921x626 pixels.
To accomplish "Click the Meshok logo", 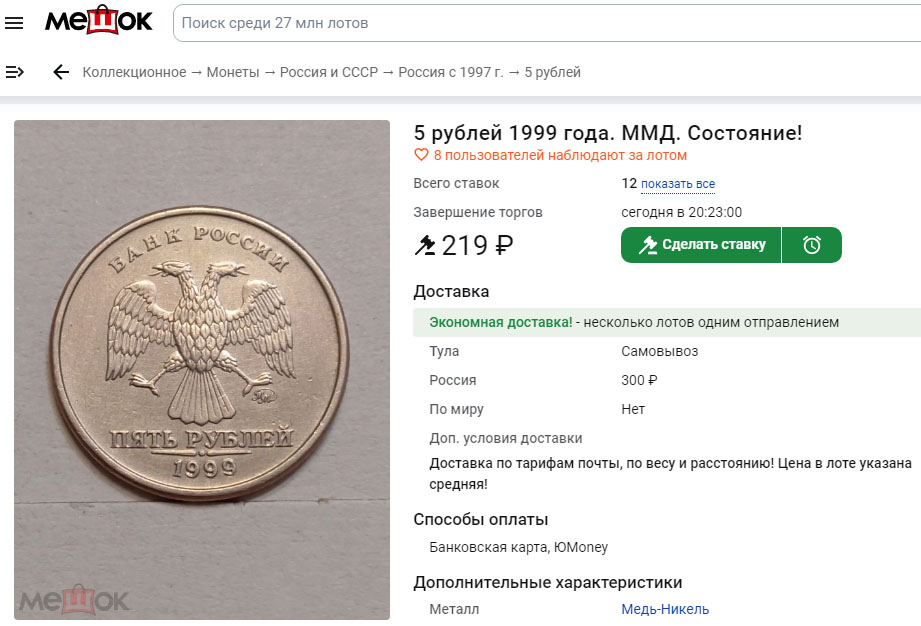I will [x=99, y=21].
